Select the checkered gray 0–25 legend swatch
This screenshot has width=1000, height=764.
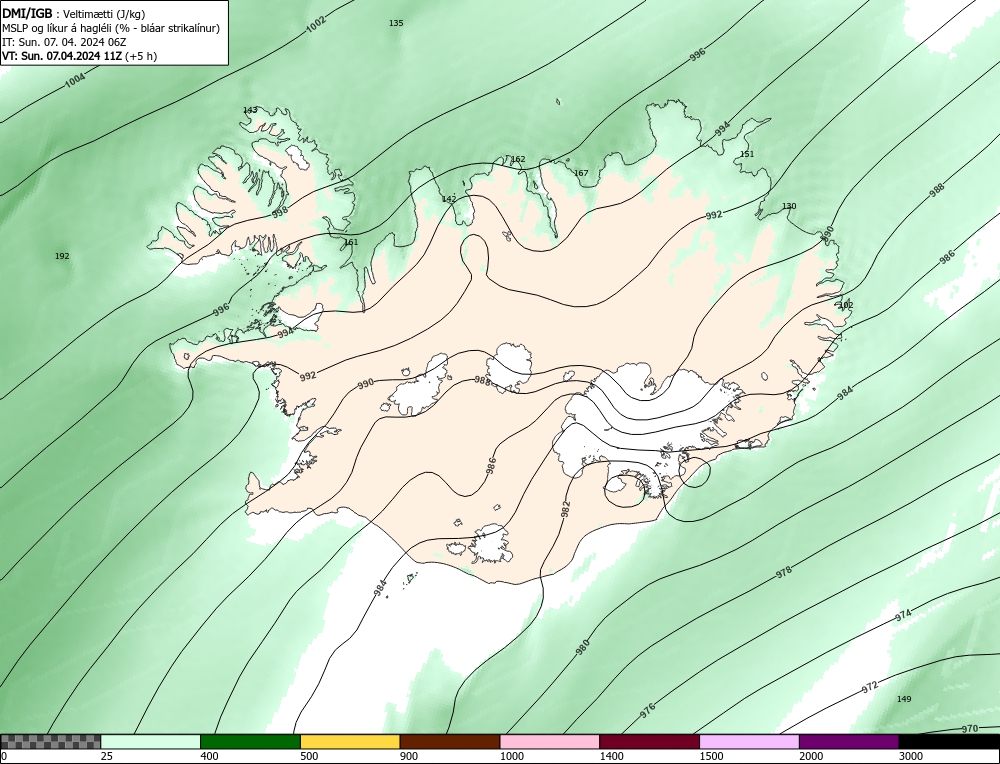point(50,742)
